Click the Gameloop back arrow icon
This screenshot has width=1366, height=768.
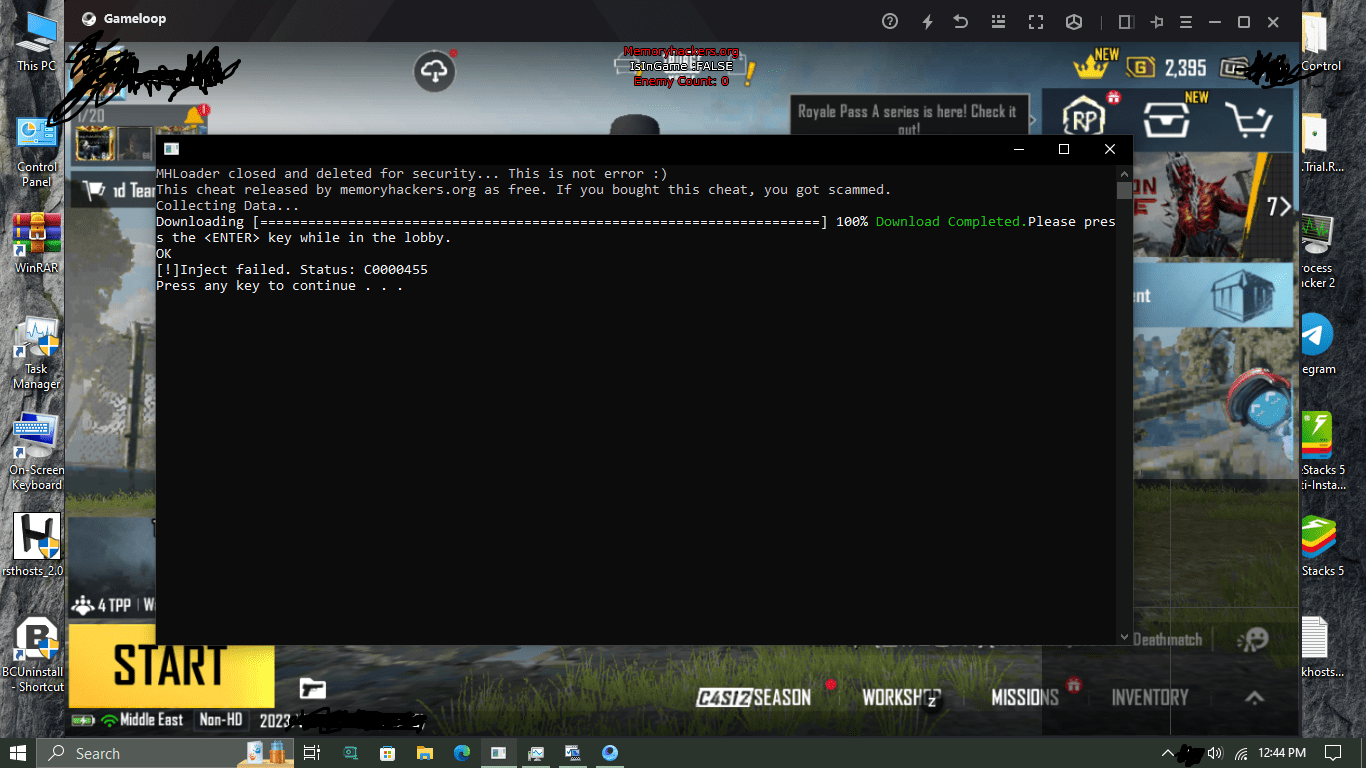tap(961, 21)
